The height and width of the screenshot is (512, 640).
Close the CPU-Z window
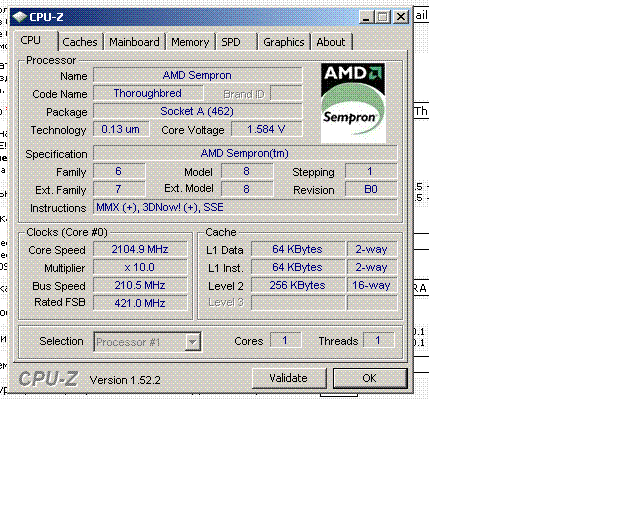coord(401,17)
